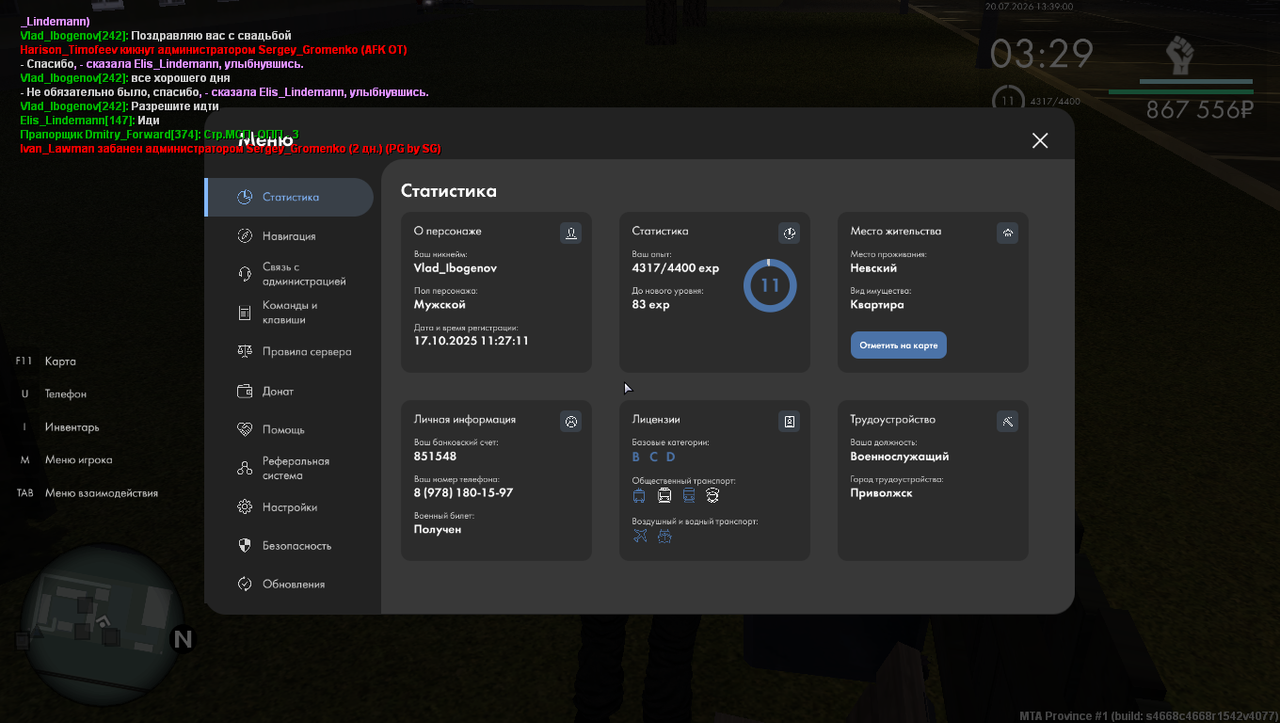Click the TAB Меню взаимодействия hint
This screenshot has width=1280, height=723.
point(87,493)
